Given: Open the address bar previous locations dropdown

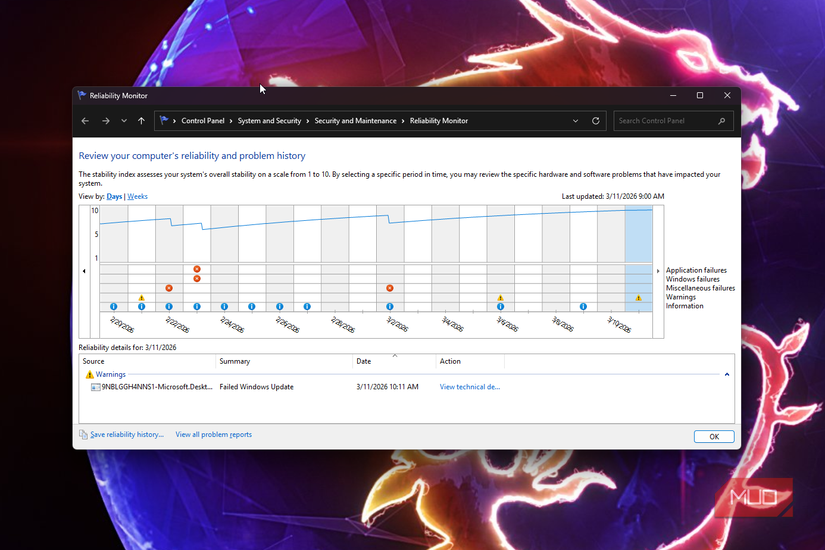Looking at the screenshot, I should point(575,121).
